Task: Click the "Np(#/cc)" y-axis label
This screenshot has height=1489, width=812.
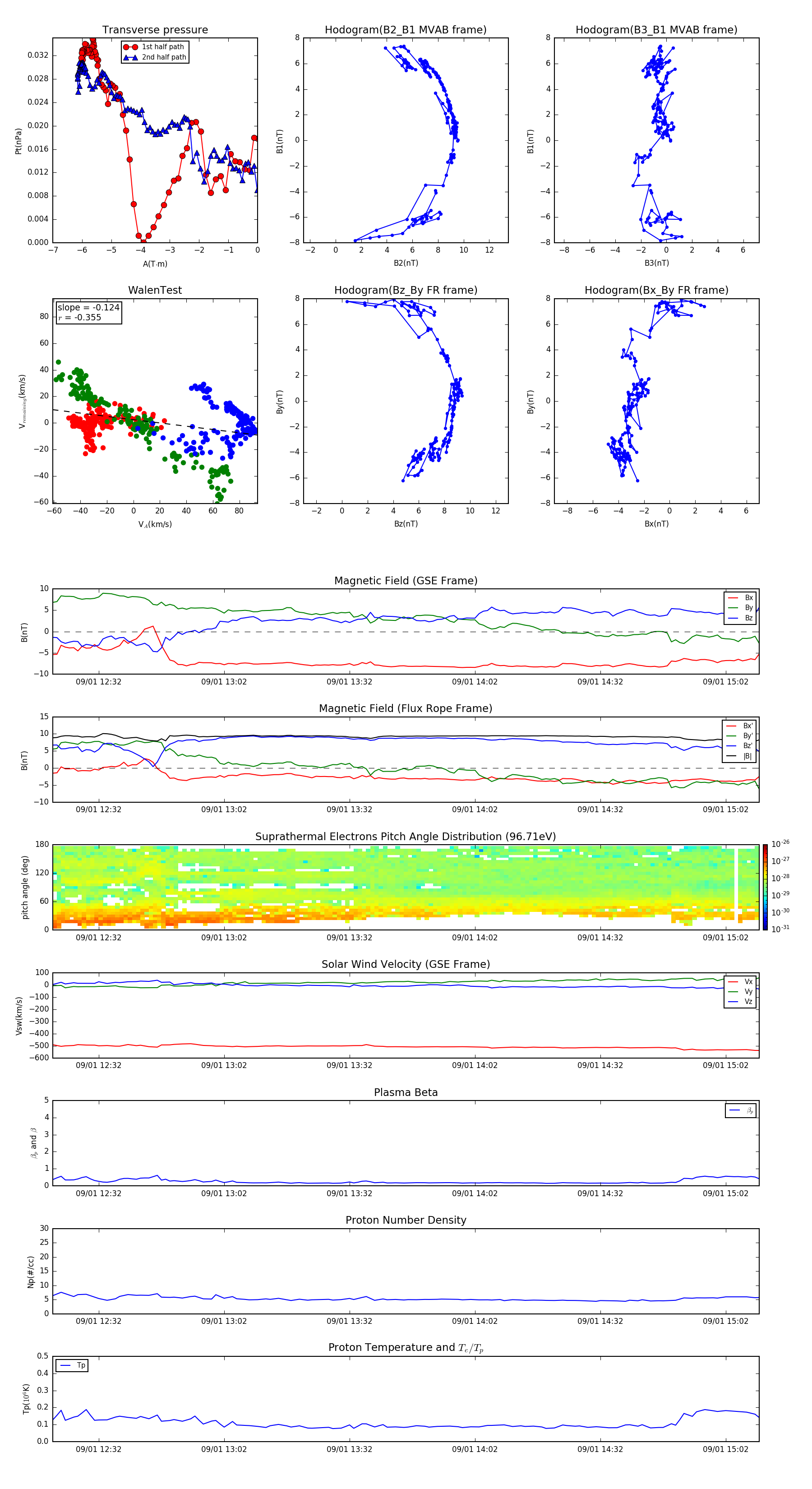Action: point(31,1271)
